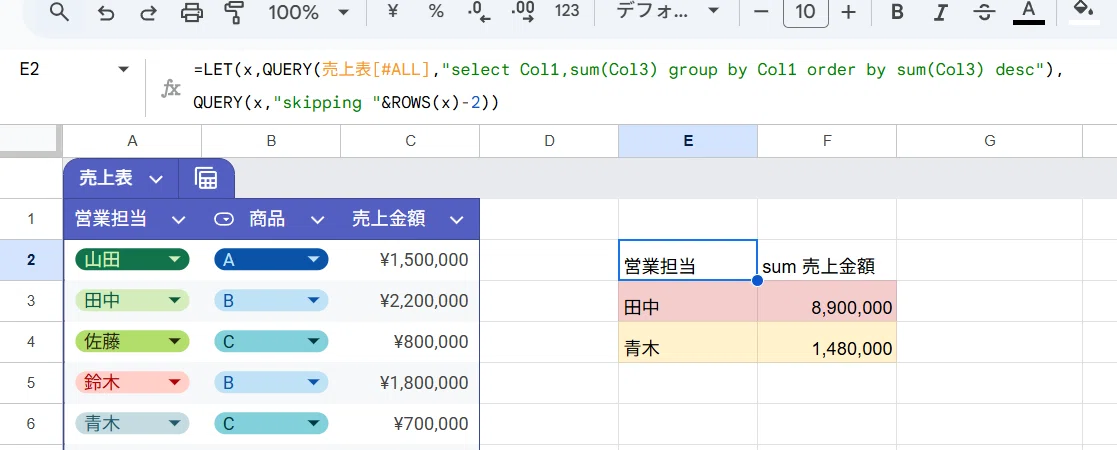Click the table view calculator icon
This screenshot has width=1117, height=450.
tap(206, 179)
